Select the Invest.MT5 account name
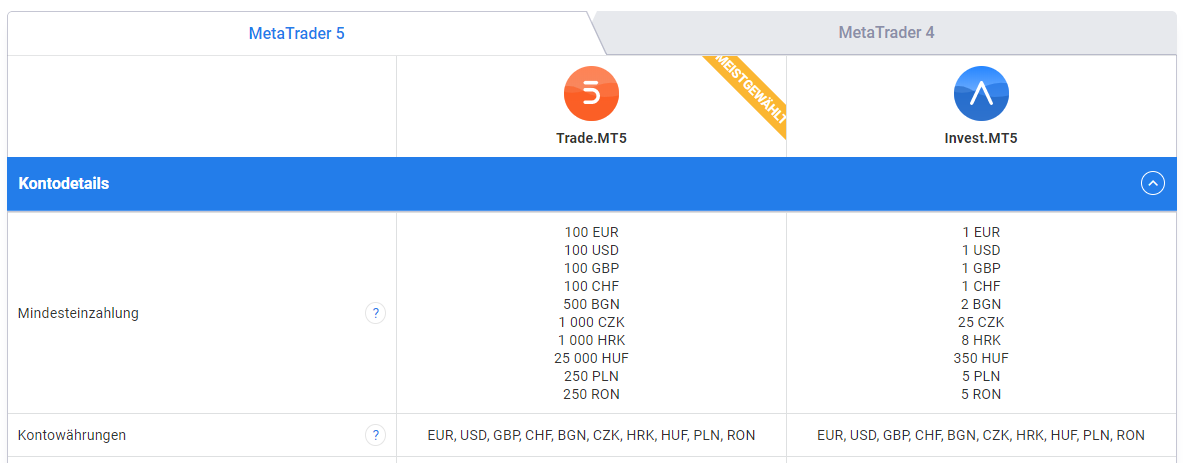 (981, 139)
